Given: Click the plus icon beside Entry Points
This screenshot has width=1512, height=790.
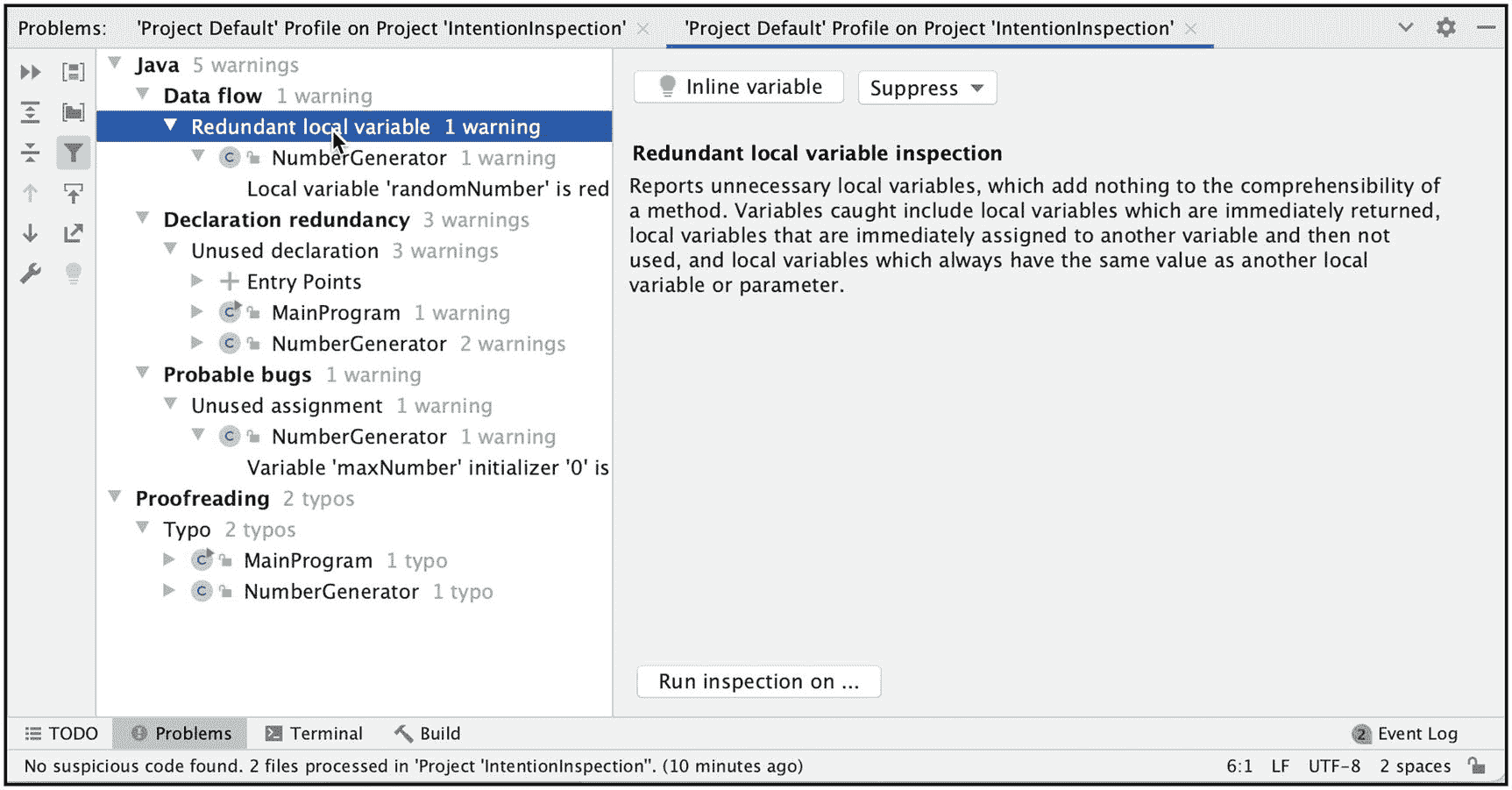Looking at the screenshot, I should point(229,281).
